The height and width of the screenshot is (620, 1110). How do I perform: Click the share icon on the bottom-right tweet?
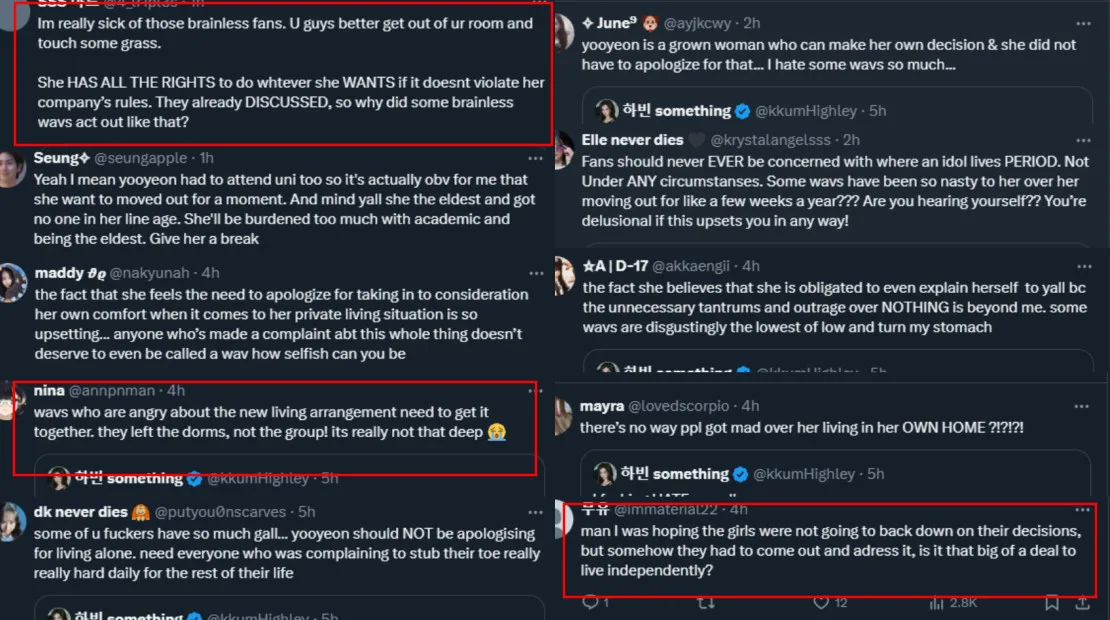tap(1083, 602)
